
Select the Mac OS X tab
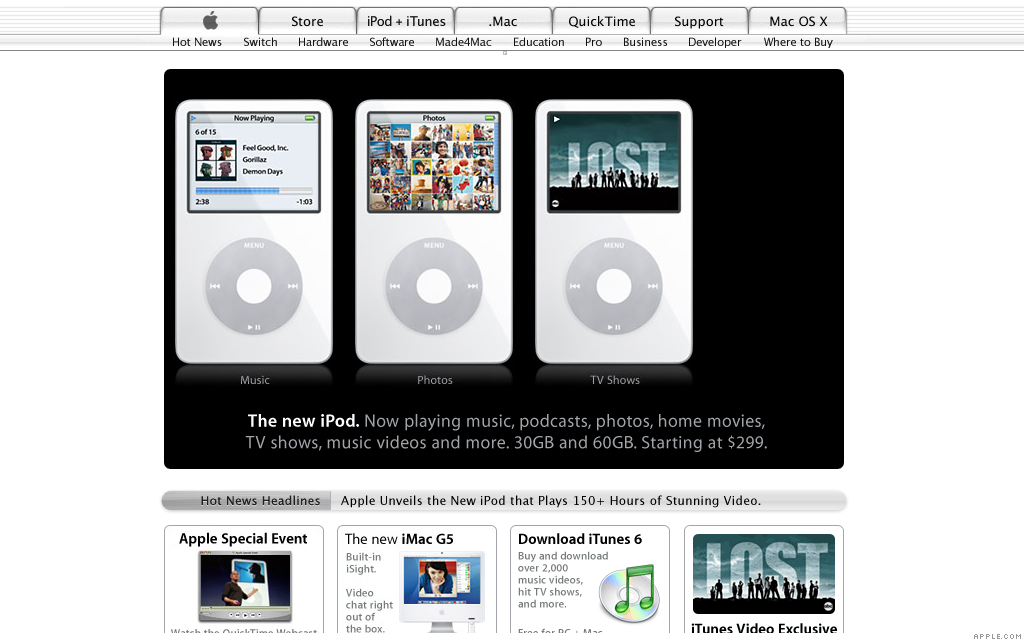[x=798, y=21]
